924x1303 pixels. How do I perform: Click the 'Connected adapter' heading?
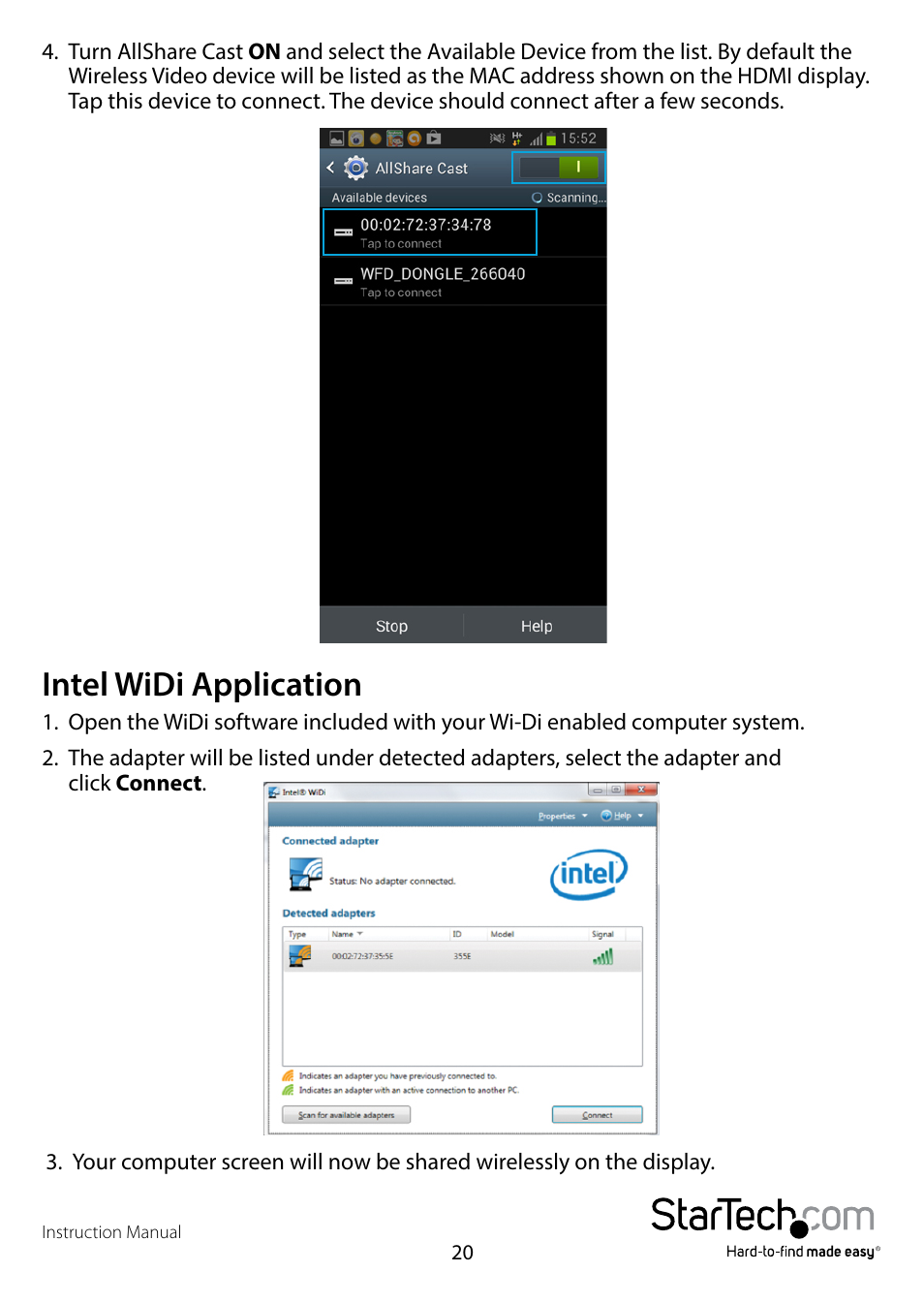pos(330,841)
